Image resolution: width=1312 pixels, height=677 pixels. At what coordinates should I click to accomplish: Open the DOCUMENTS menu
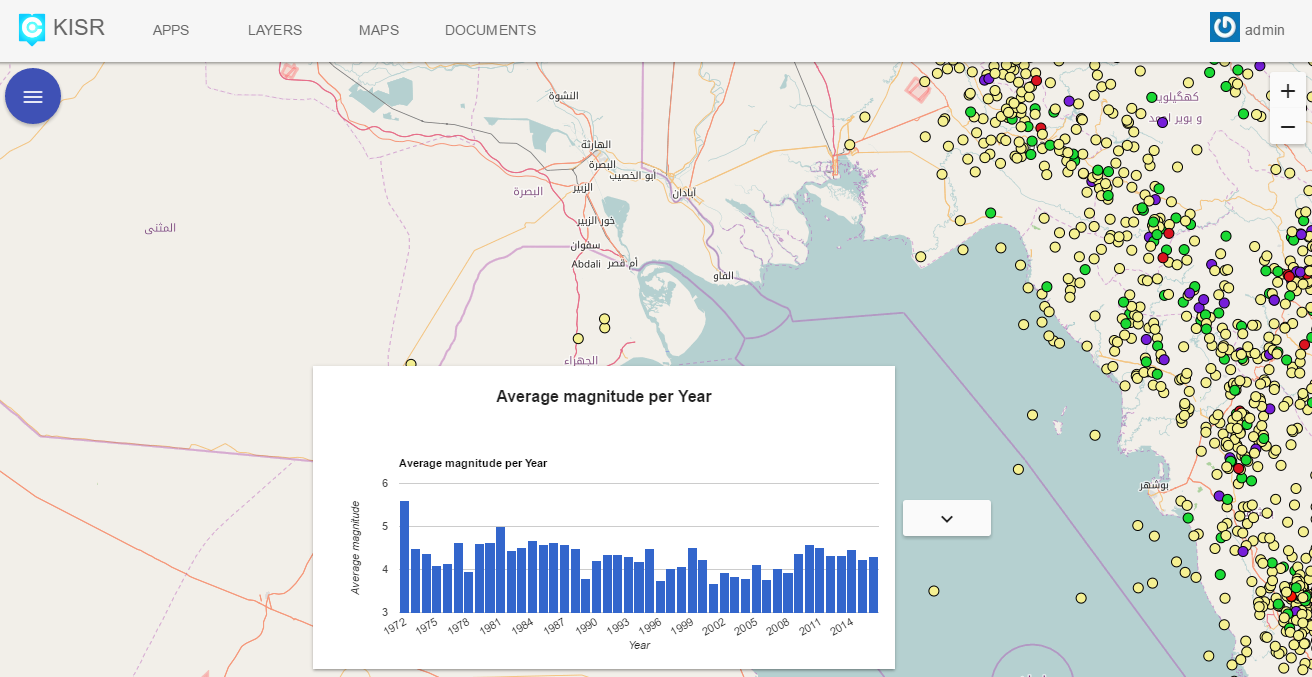click(490, 30)
